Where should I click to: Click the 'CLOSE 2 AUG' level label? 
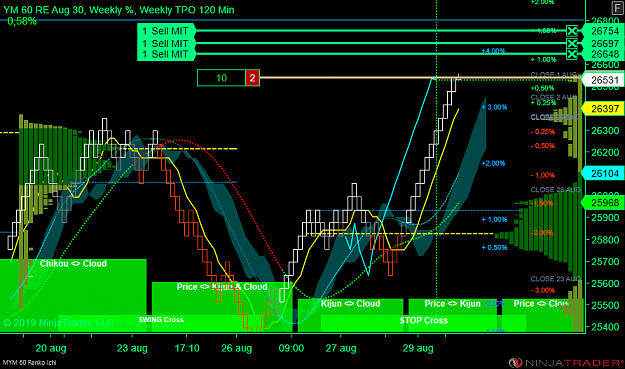click(553, 97)
